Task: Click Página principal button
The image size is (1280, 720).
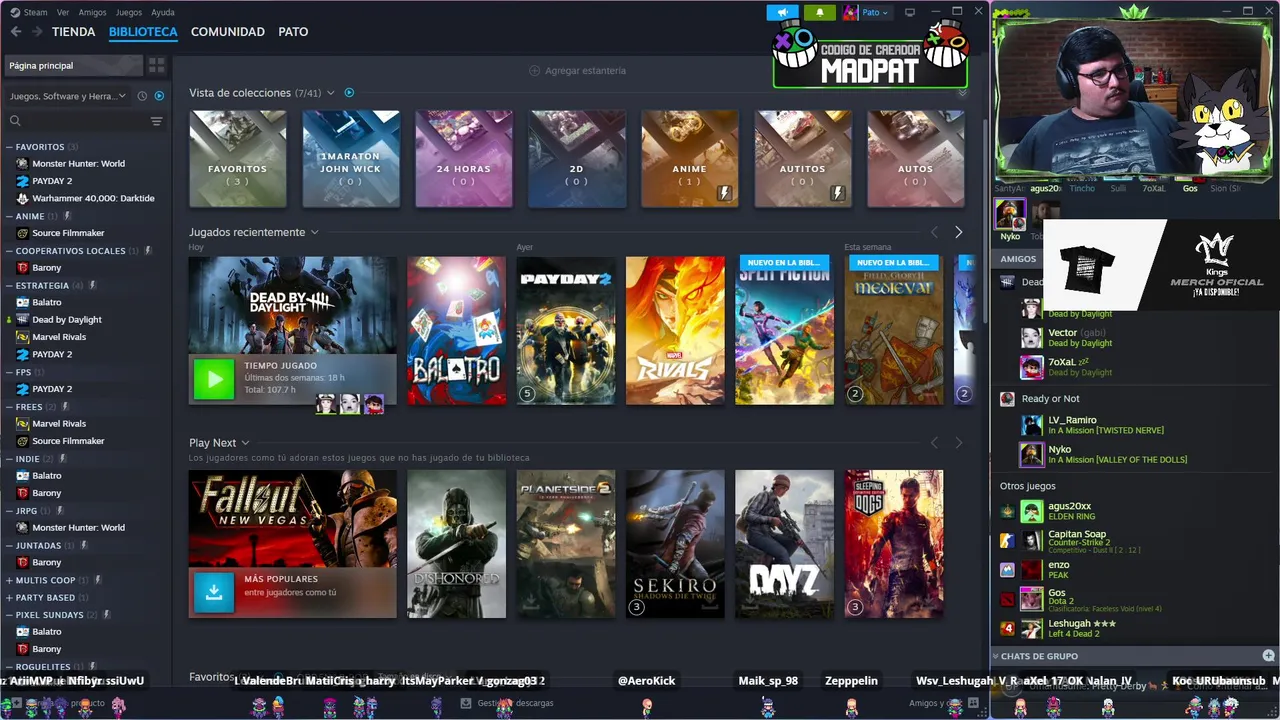Action: click(73, 65)
